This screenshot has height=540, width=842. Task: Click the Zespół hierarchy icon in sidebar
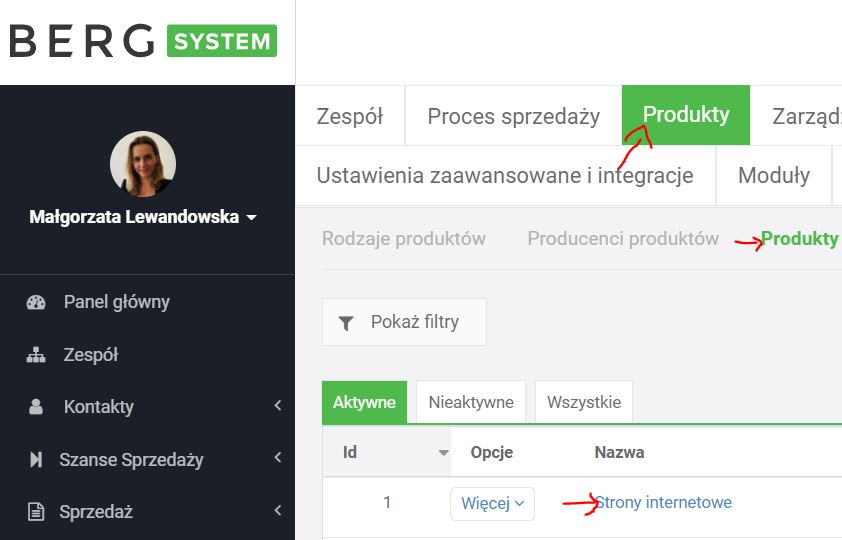pos(36,355)
